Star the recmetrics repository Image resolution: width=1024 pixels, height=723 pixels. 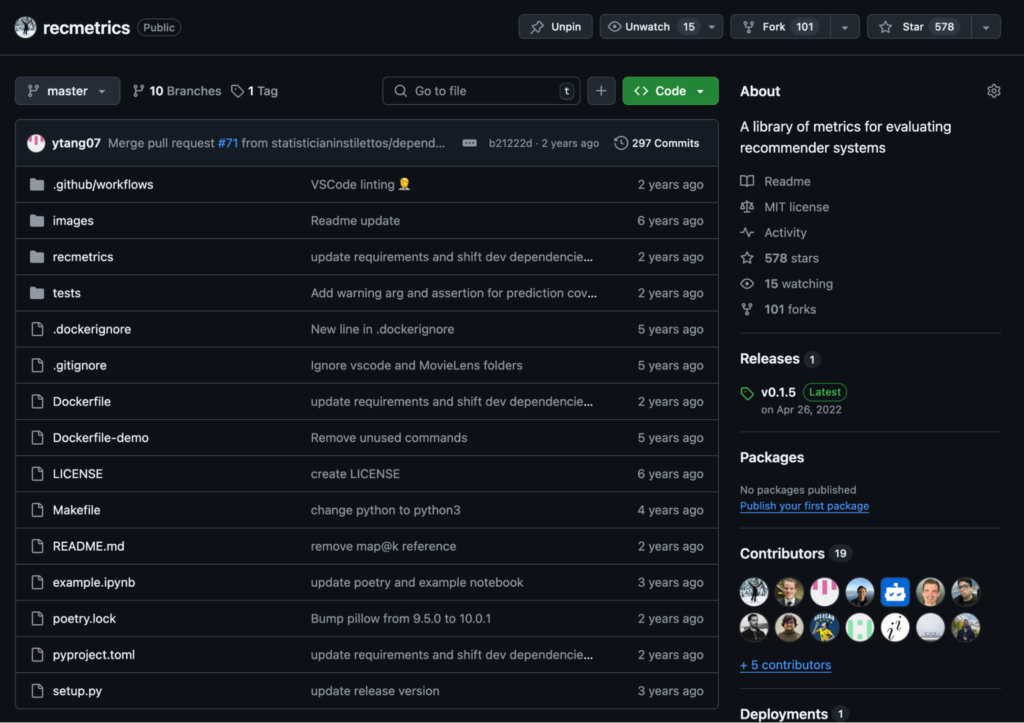[x=919, y=27]
